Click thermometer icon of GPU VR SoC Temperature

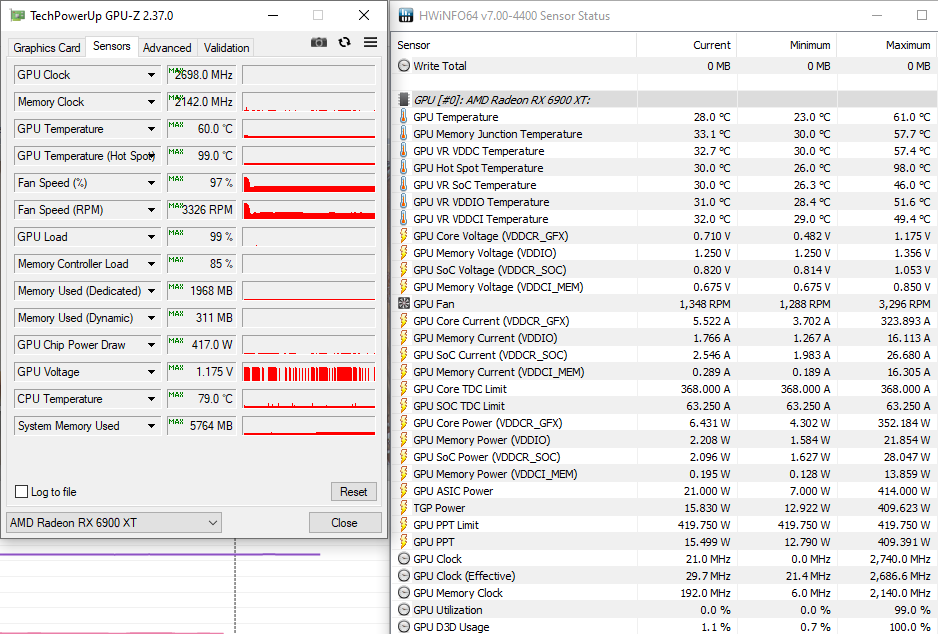coord(404,184)
